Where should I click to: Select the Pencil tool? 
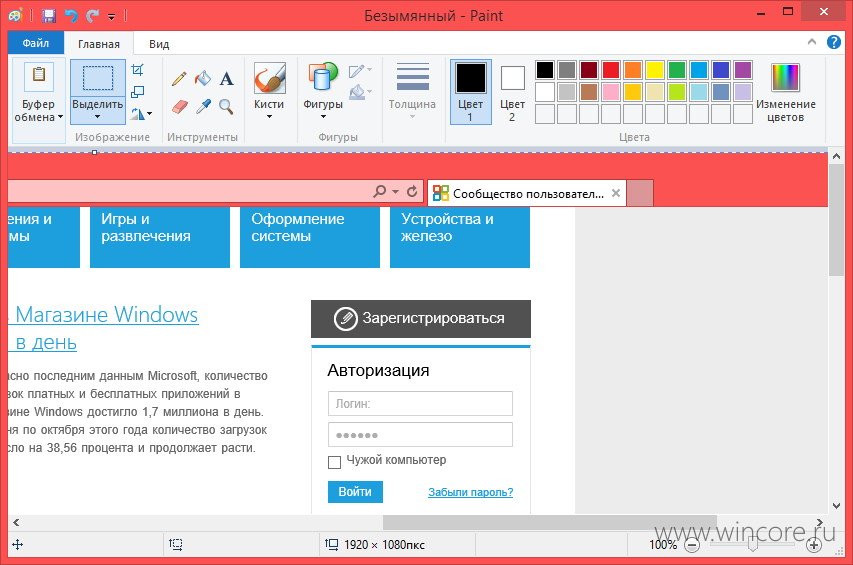tap(179, 79)
